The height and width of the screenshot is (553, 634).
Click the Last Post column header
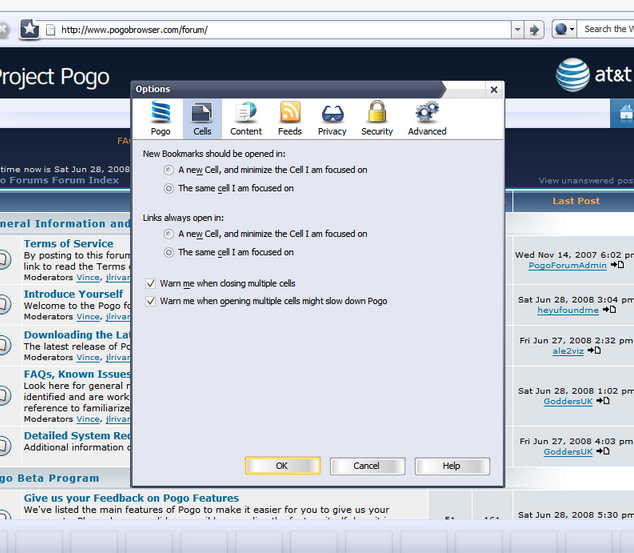point(576,201)
